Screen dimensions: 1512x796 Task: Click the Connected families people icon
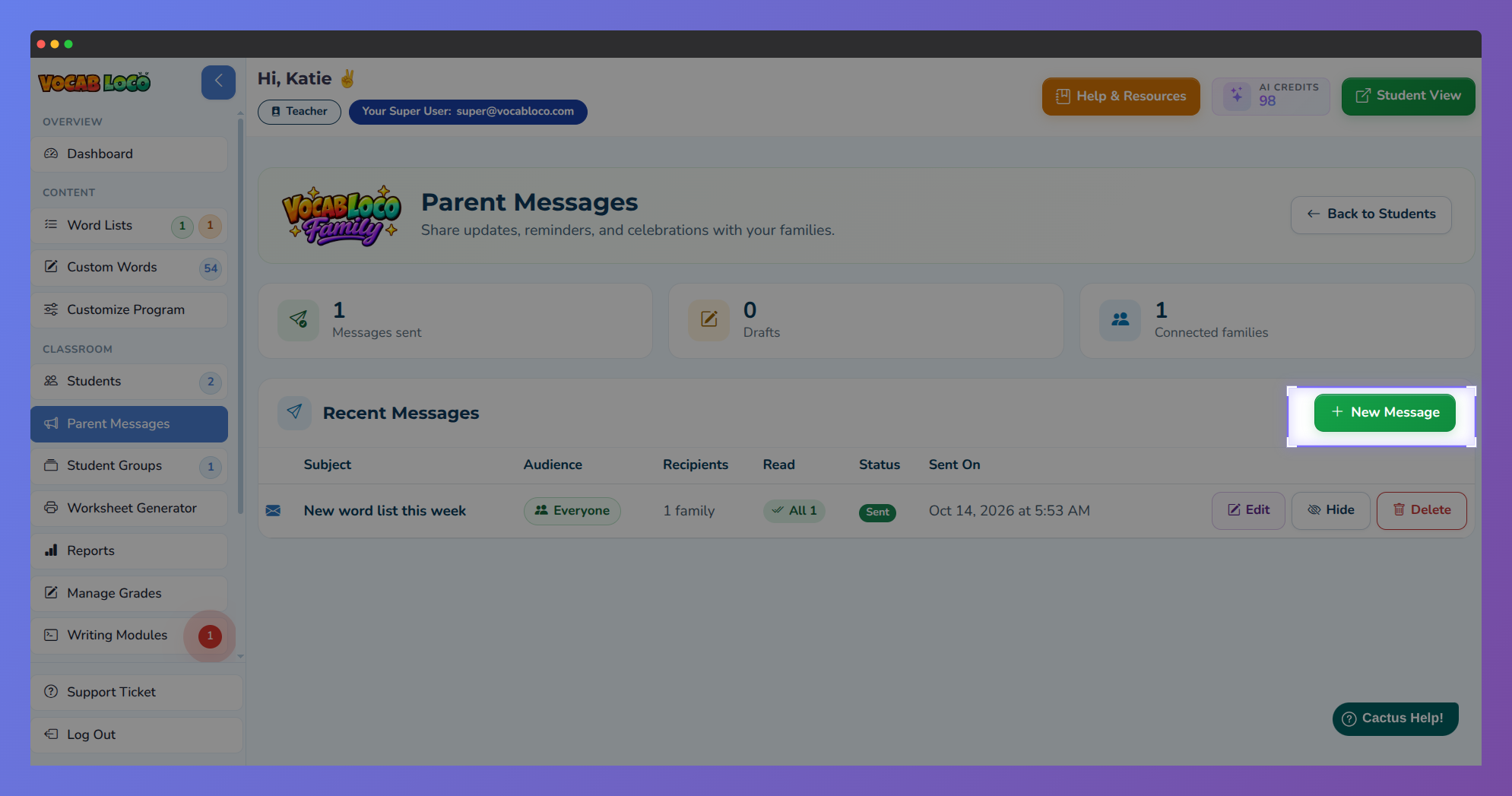(1120, 320)
